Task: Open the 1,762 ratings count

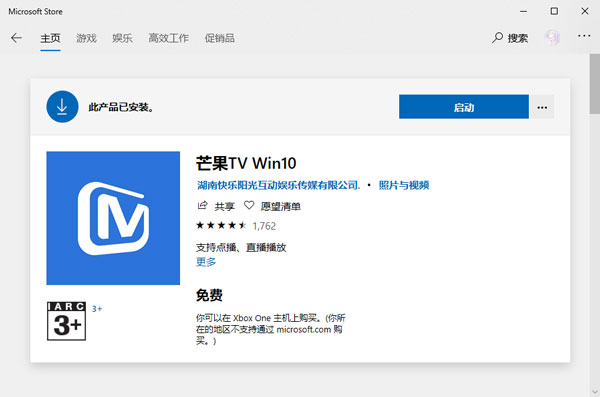Action: pos(264,226)
